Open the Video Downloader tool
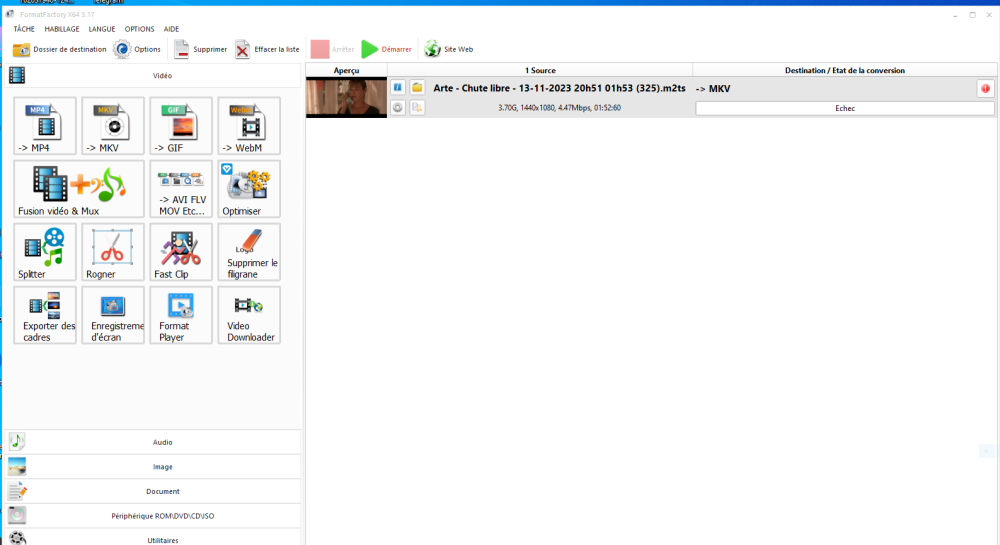This screenshot has width=1000, height=545. [249, 315]
